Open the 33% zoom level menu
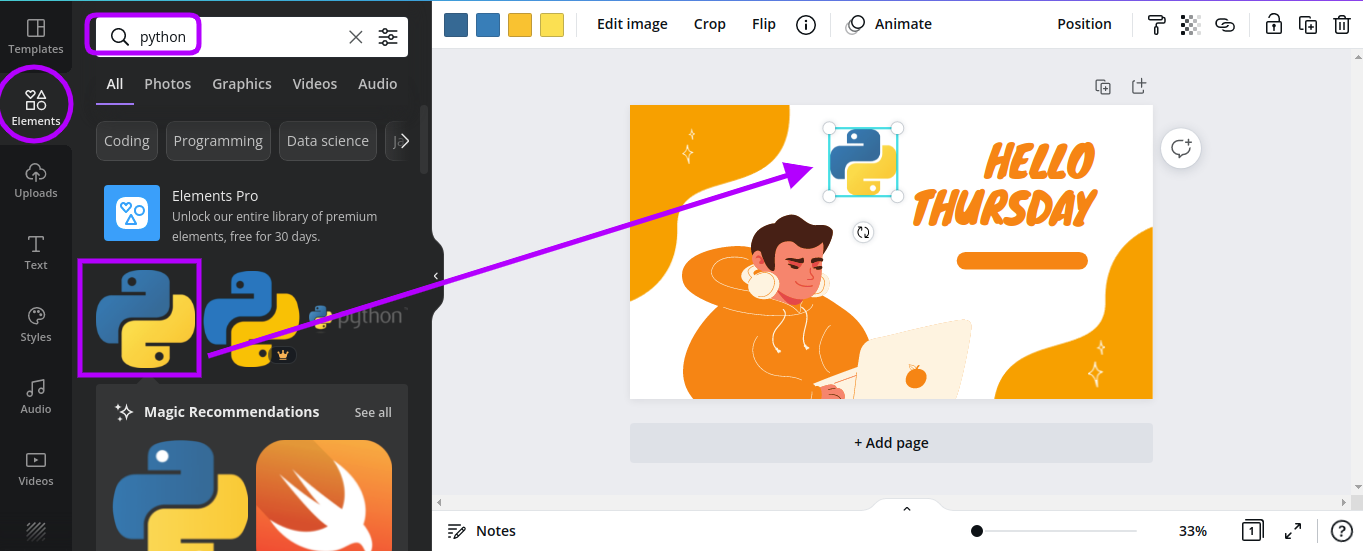The height and width of the screenshot is (556, 1363). click(x=1193, y=531)
